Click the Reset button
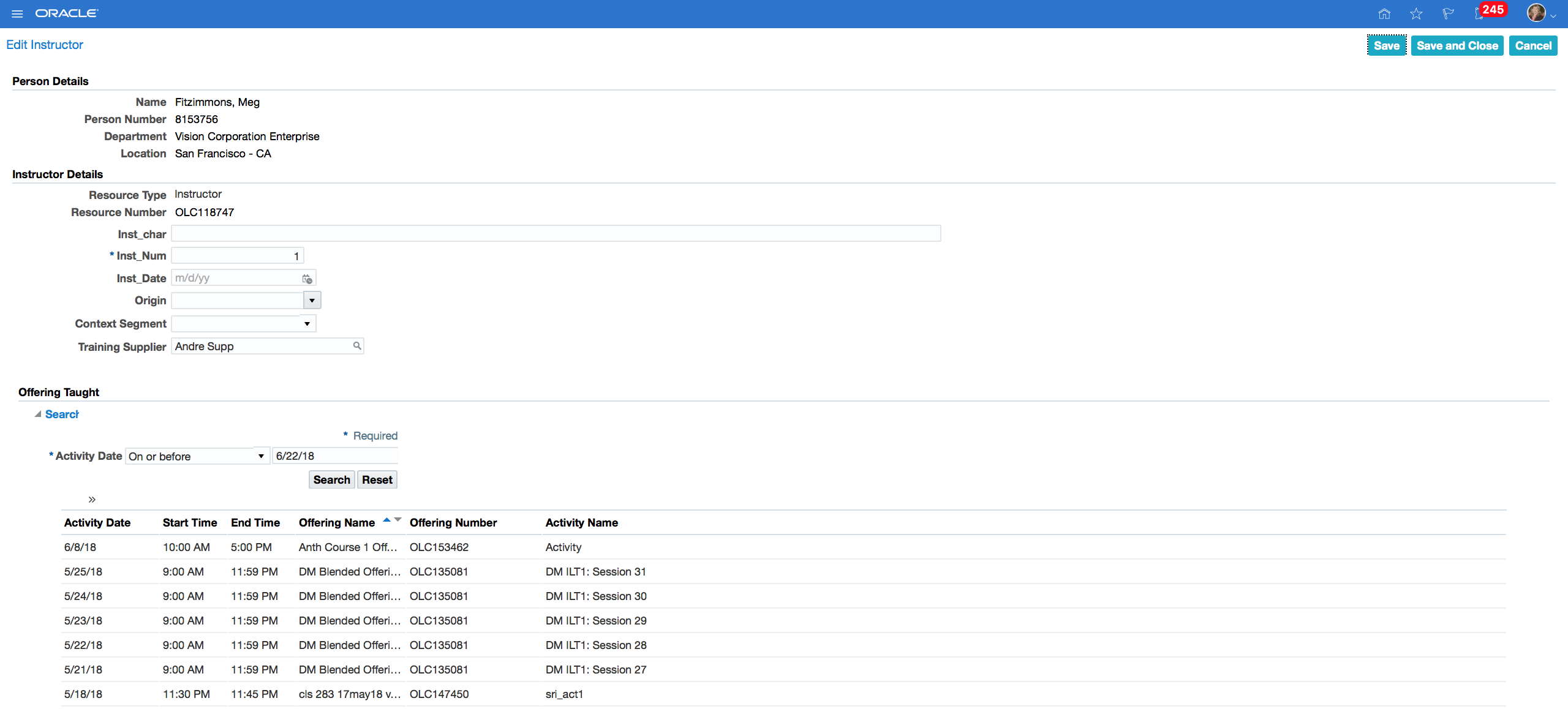The image size is (1568, 709). [377, 480]
